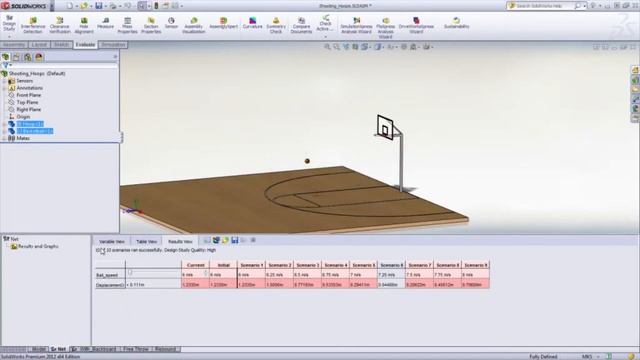Select the Evaluate ribbon tab
640x360 pixels.
click(x=85, y=44)
